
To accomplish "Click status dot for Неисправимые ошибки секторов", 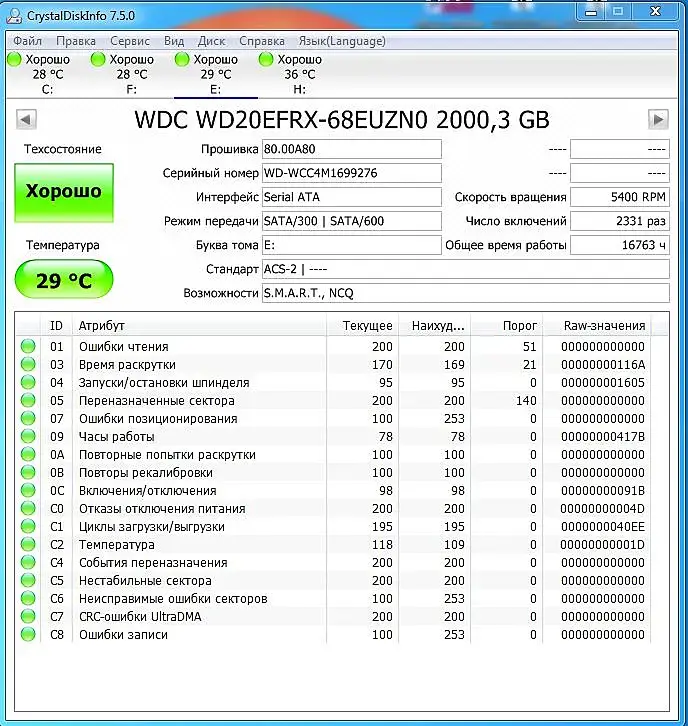I will tap(28, 598).
